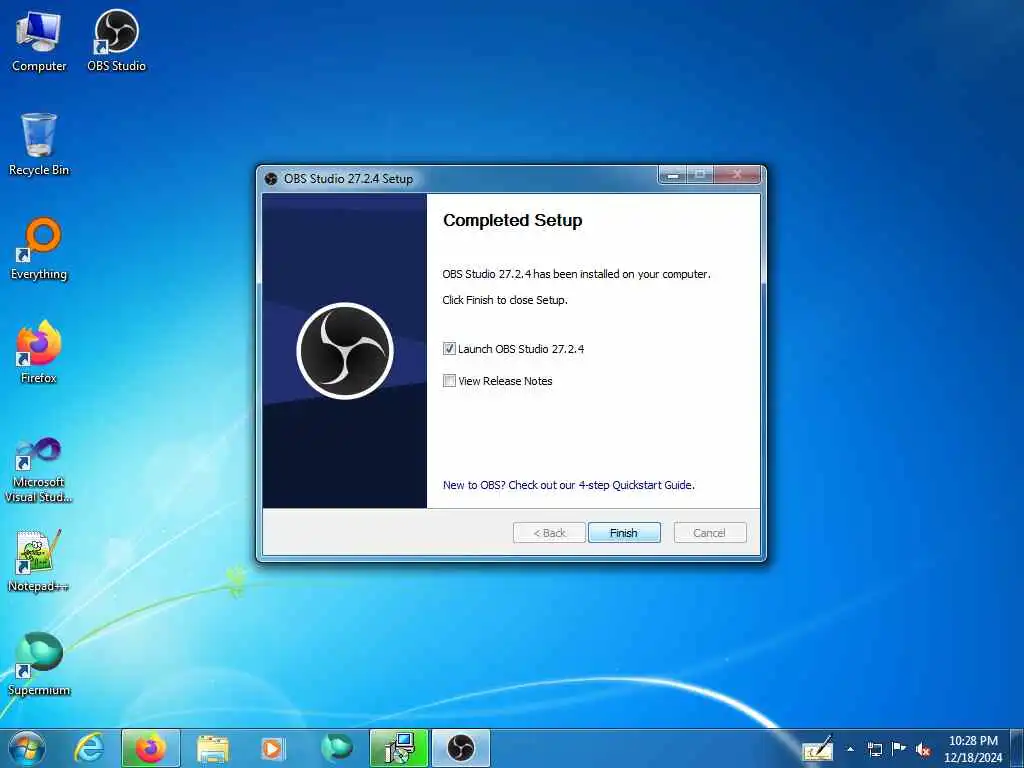This screenshot has width=1024, height=768.
Task: Click the OBS Studio taskbar button
Action: pyautogui.click(x=460, y=748)
